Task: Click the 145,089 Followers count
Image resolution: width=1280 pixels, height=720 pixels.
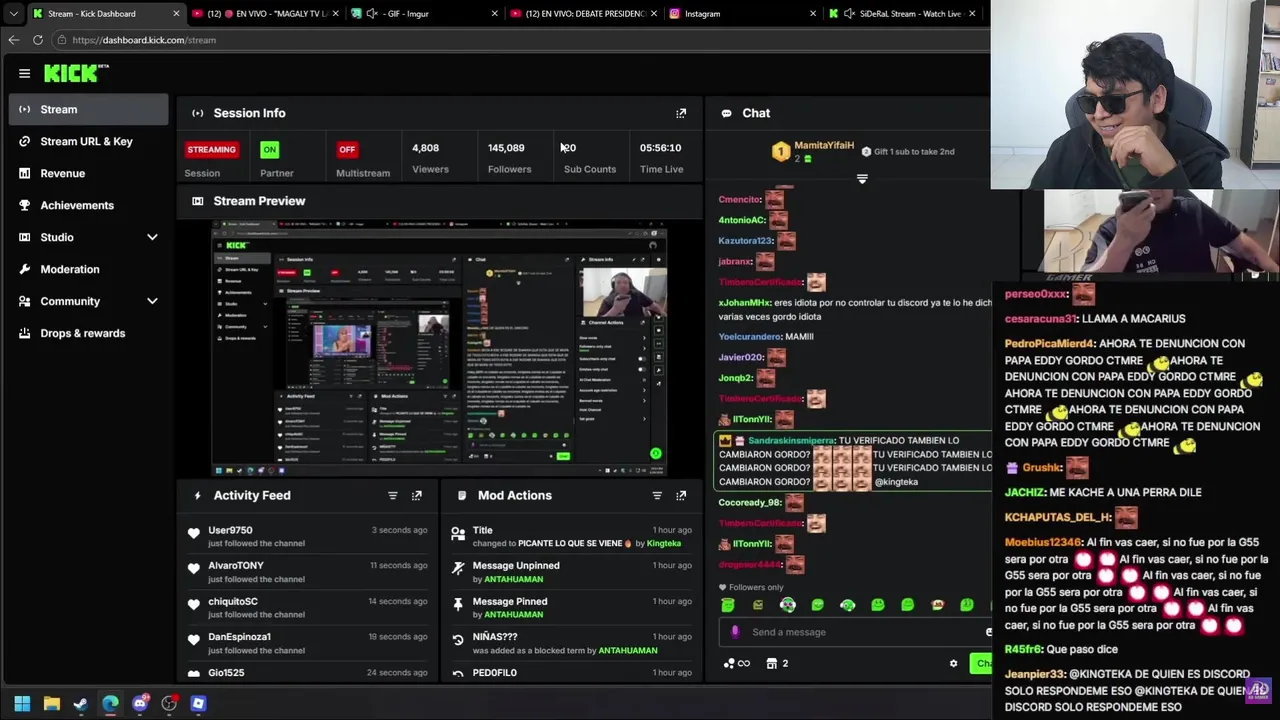Action: pos(506,148)
